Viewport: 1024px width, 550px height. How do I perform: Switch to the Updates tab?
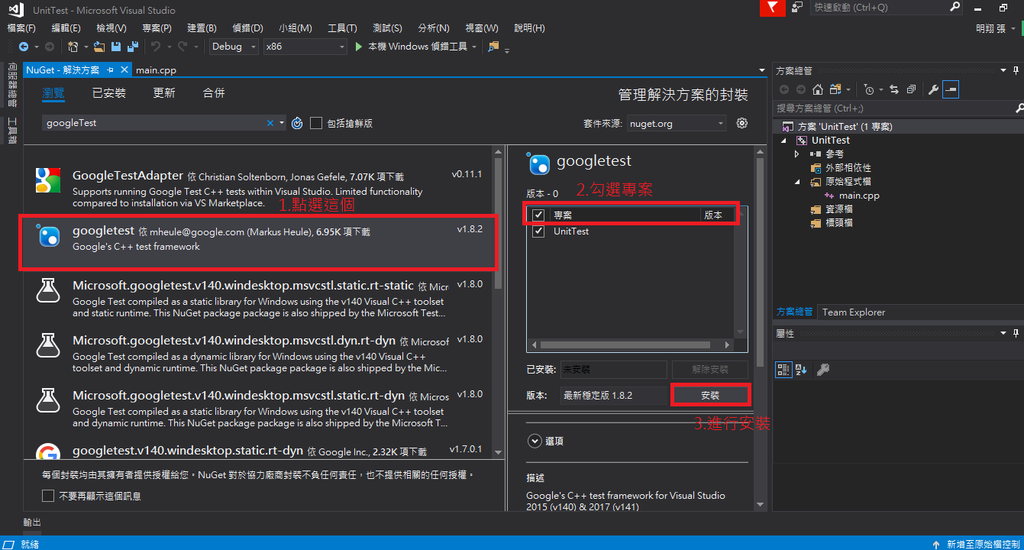164,93
